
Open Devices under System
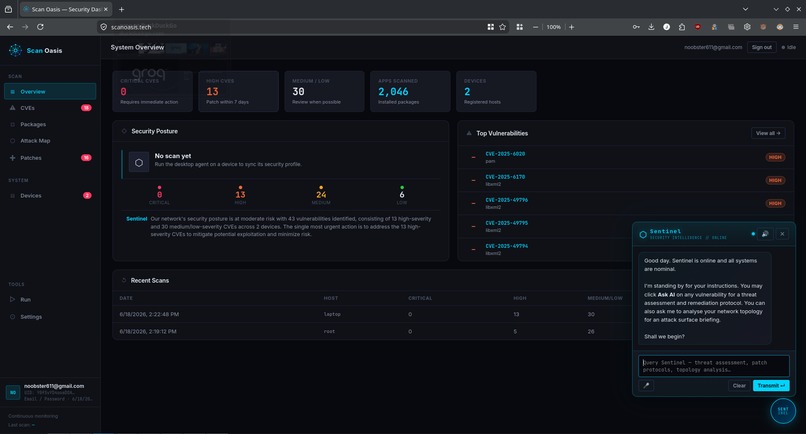pyautogui.click(x=50, y=195)
